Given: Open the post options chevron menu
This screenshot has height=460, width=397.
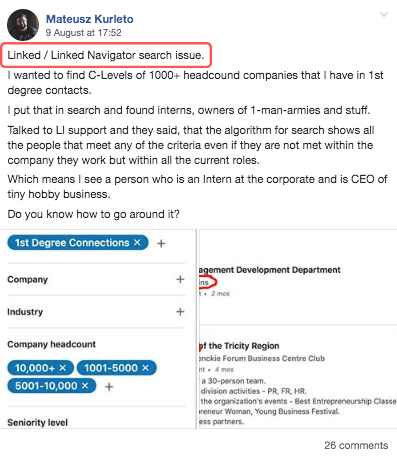Looking at the screenshot, I should point(384,15).
